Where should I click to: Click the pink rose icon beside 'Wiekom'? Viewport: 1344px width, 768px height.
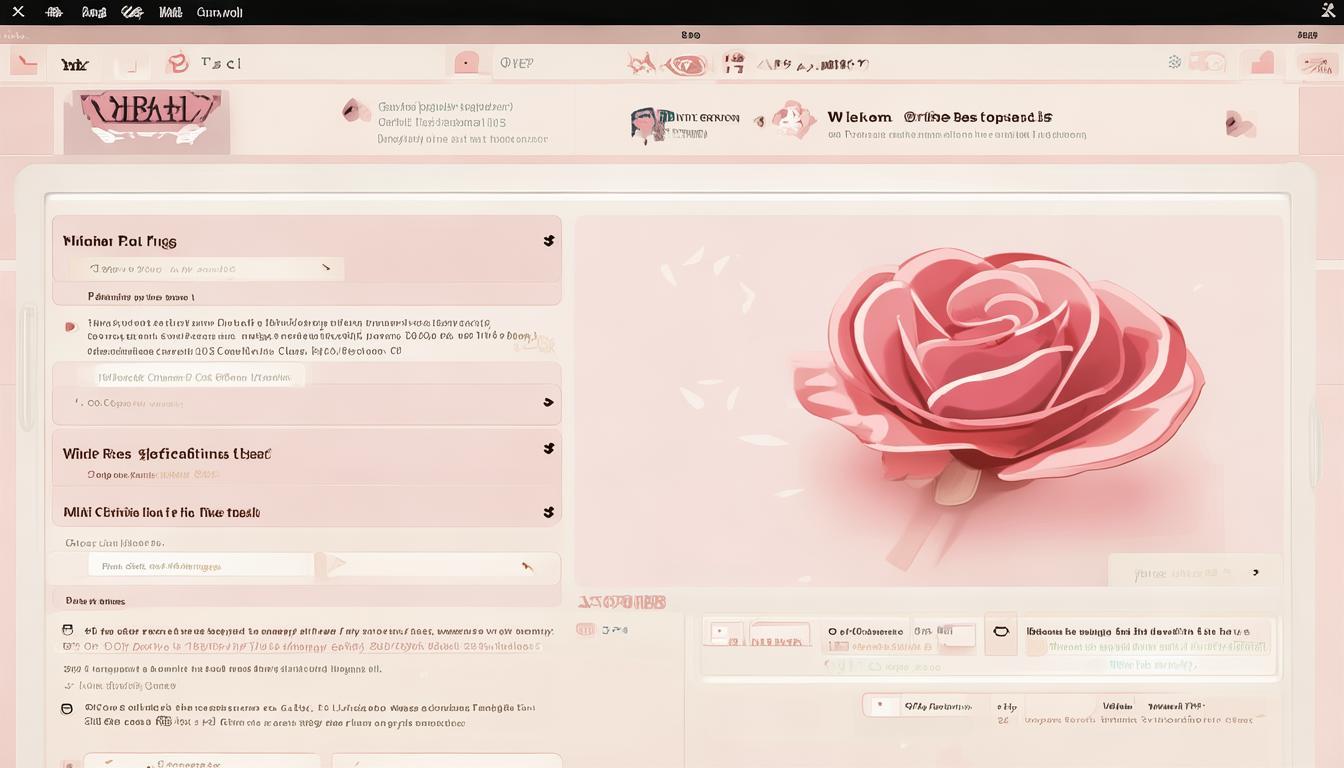(794, 119)
